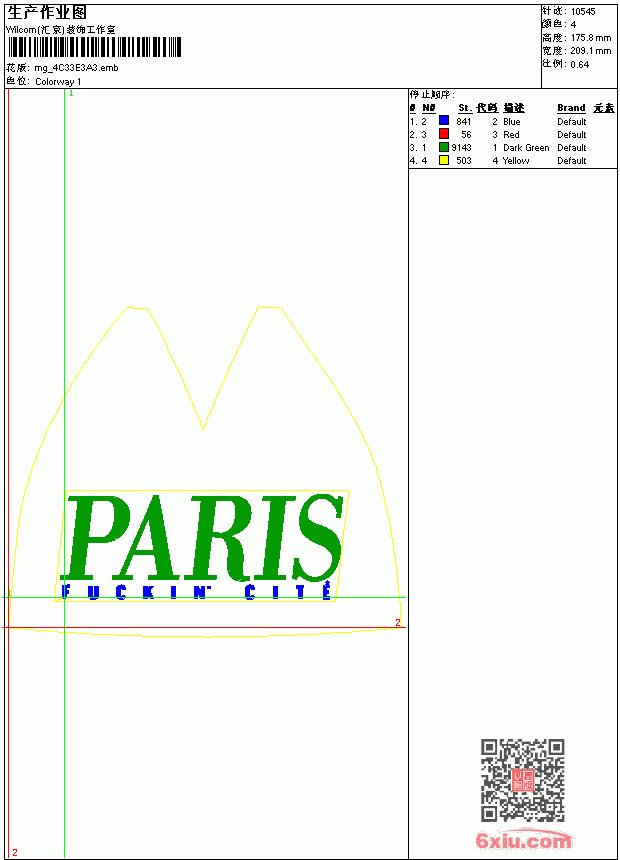This screenshot has height=860, width=620.
Task: Click the dark green color swatch
Action: (x=444, y=147)
